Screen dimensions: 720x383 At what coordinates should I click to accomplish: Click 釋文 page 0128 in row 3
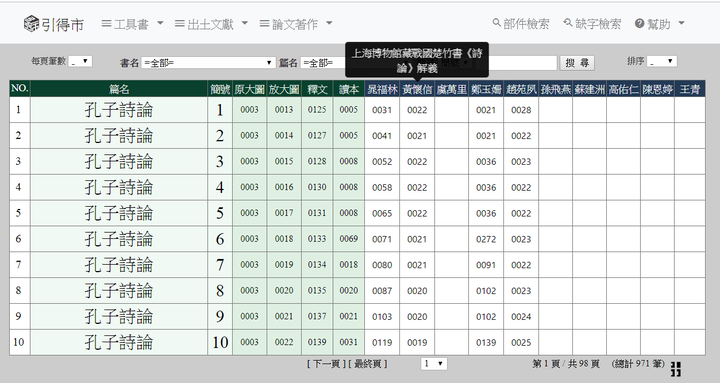click(317, 161)
